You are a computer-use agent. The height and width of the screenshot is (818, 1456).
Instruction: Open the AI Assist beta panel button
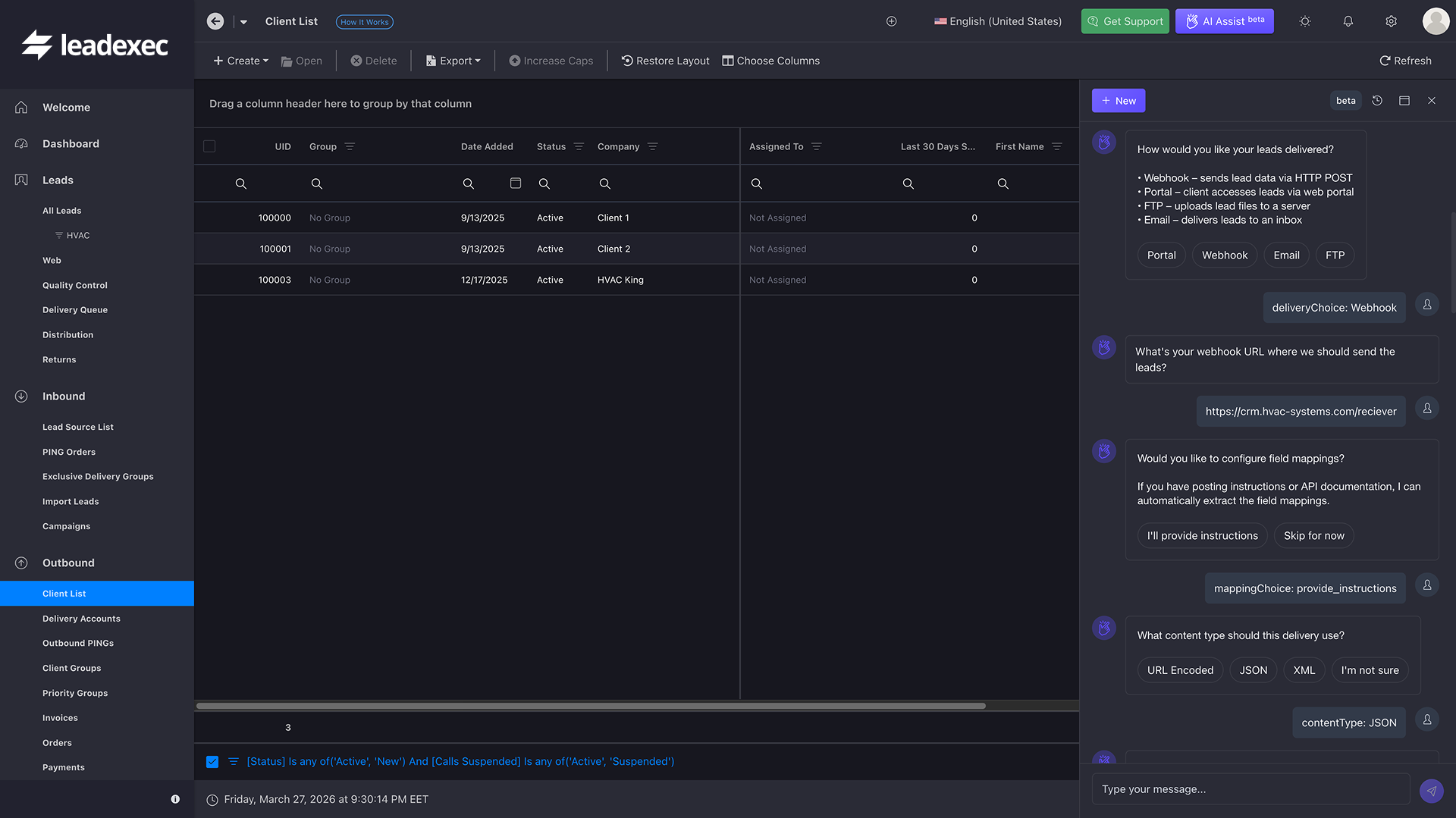point(1225,21)
